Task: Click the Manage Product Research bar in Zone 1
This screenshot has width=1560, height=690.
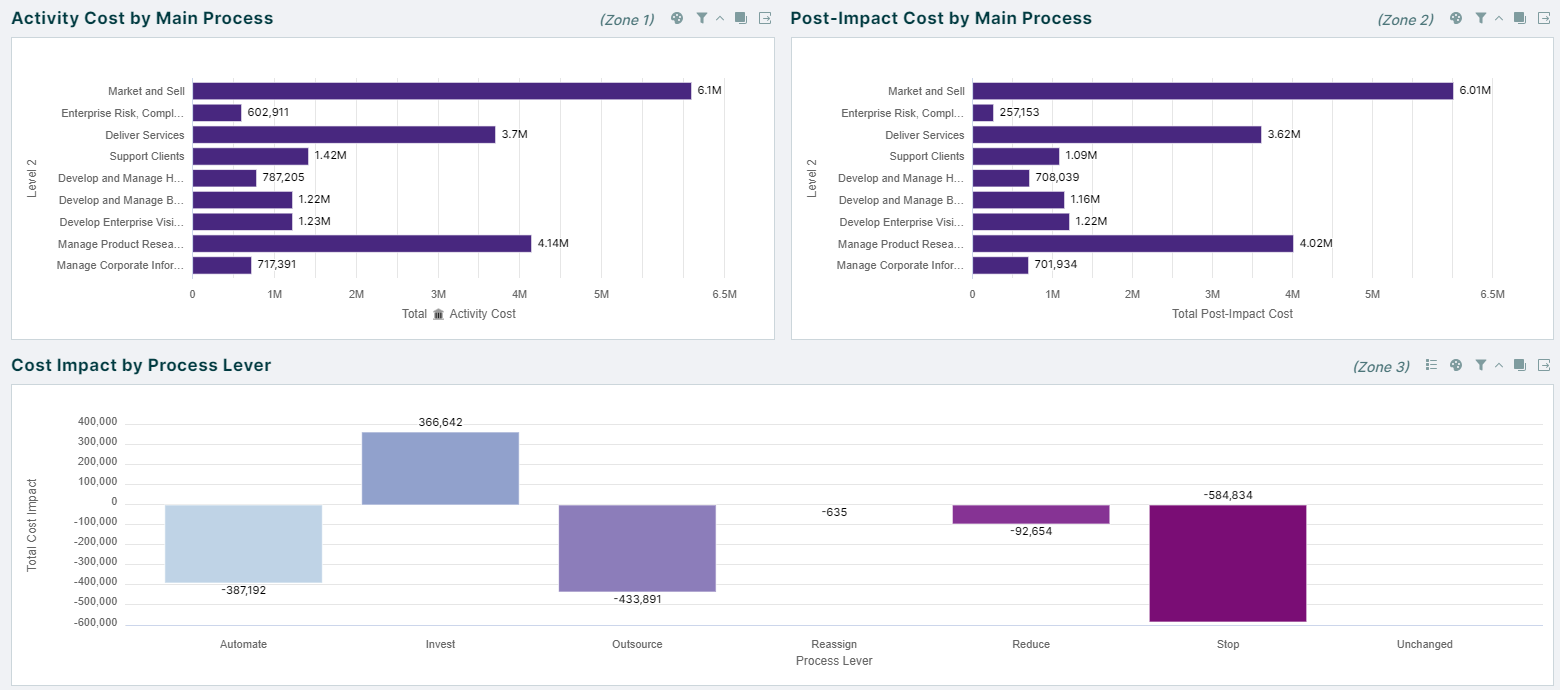Action: [361, 244]
